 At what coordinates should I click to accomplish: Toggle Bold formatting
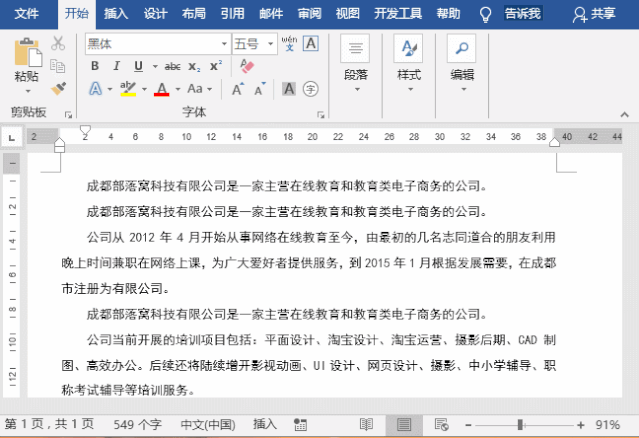tap(95, 66)
